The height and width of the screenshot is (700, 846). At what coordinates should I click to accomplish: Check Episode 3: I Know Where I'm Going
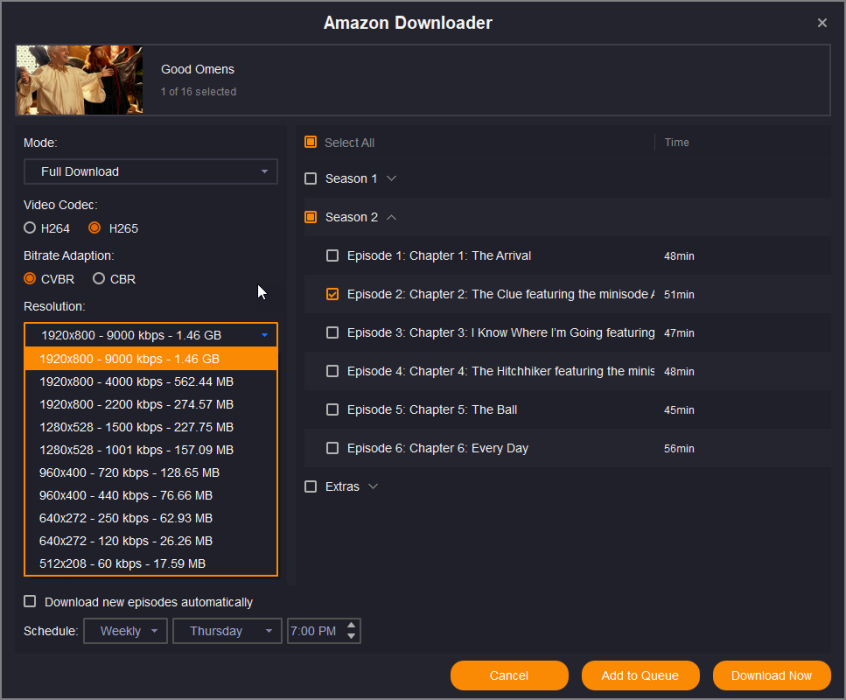coord(332,332)
